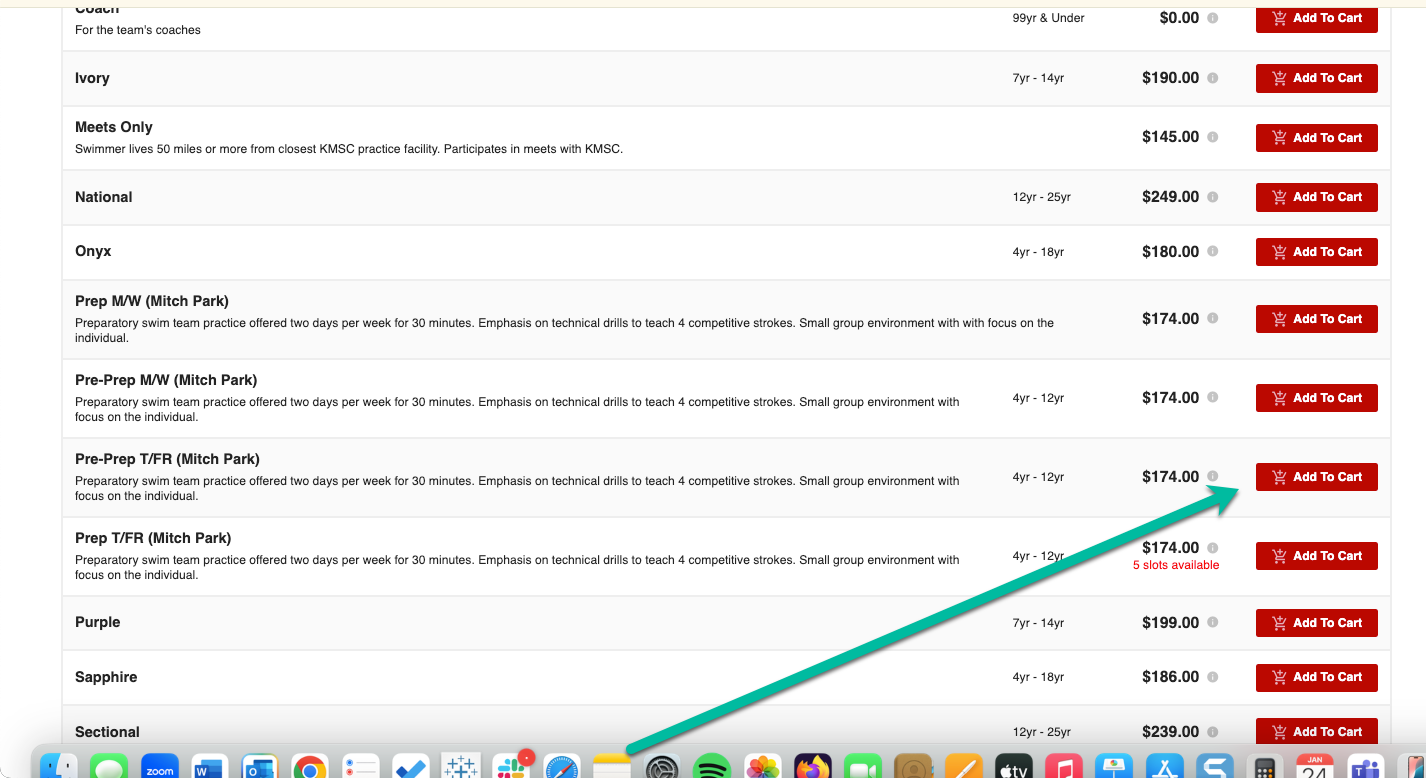Add Meets Only registration to cart
The width and height of the screenshot is (1426, 778).
click(1316, 138)
